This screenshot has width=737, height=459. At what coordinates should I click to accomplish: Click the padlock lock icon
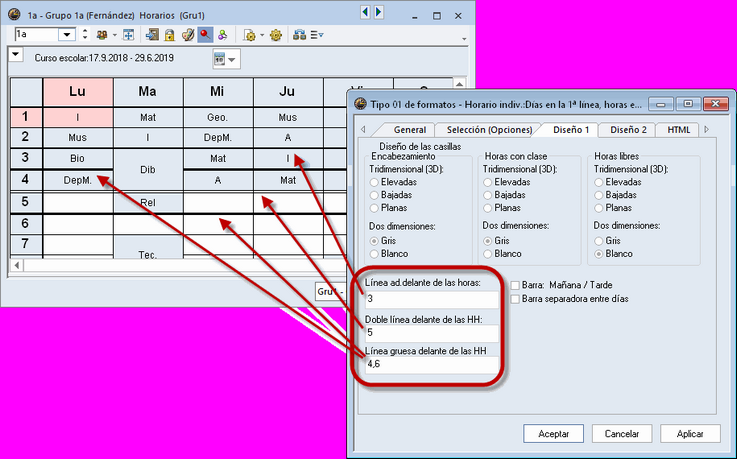[169, 35]
